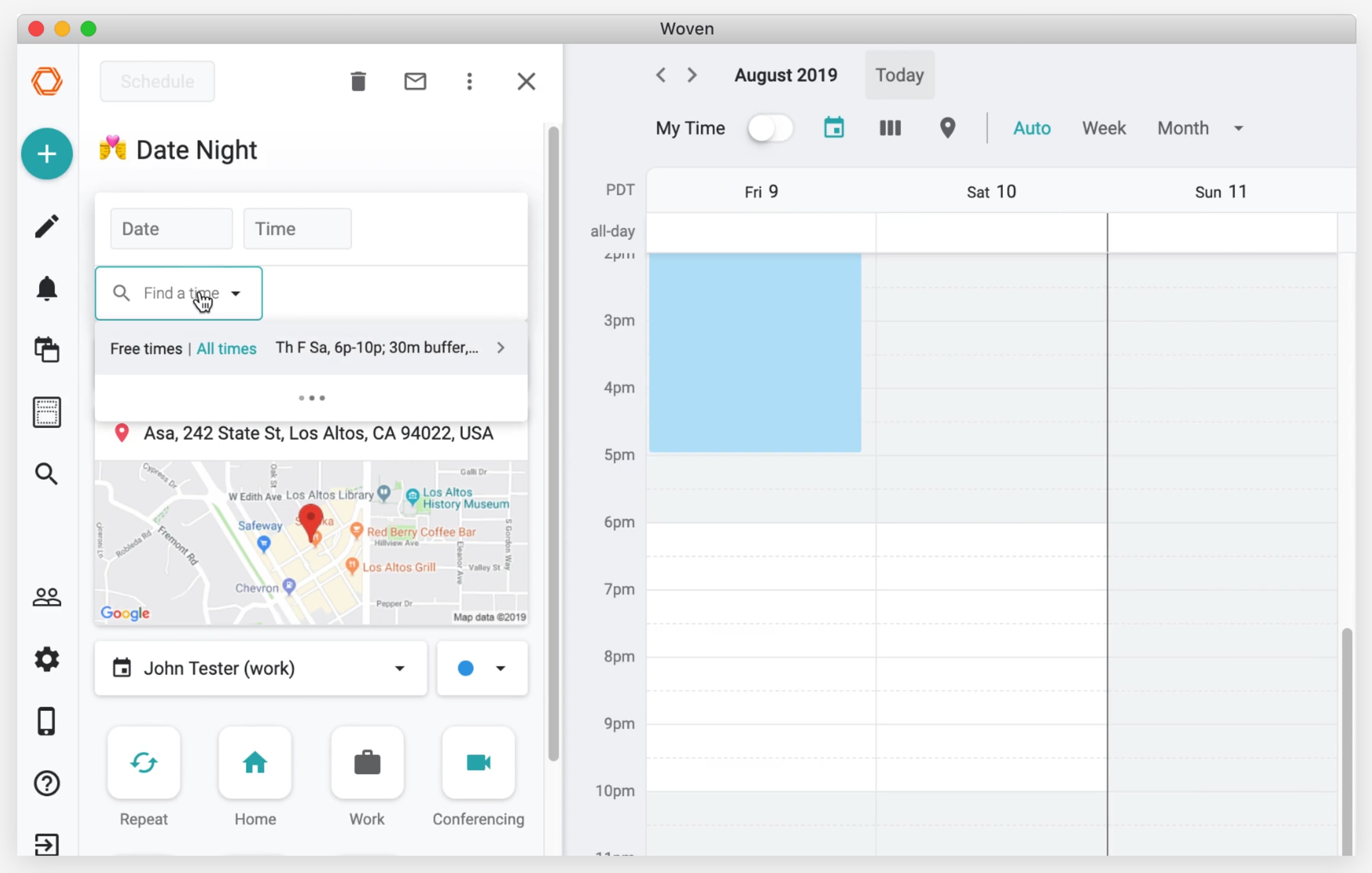Click the Fri 9 day header
1372x873 pixels.
point(761,192)
